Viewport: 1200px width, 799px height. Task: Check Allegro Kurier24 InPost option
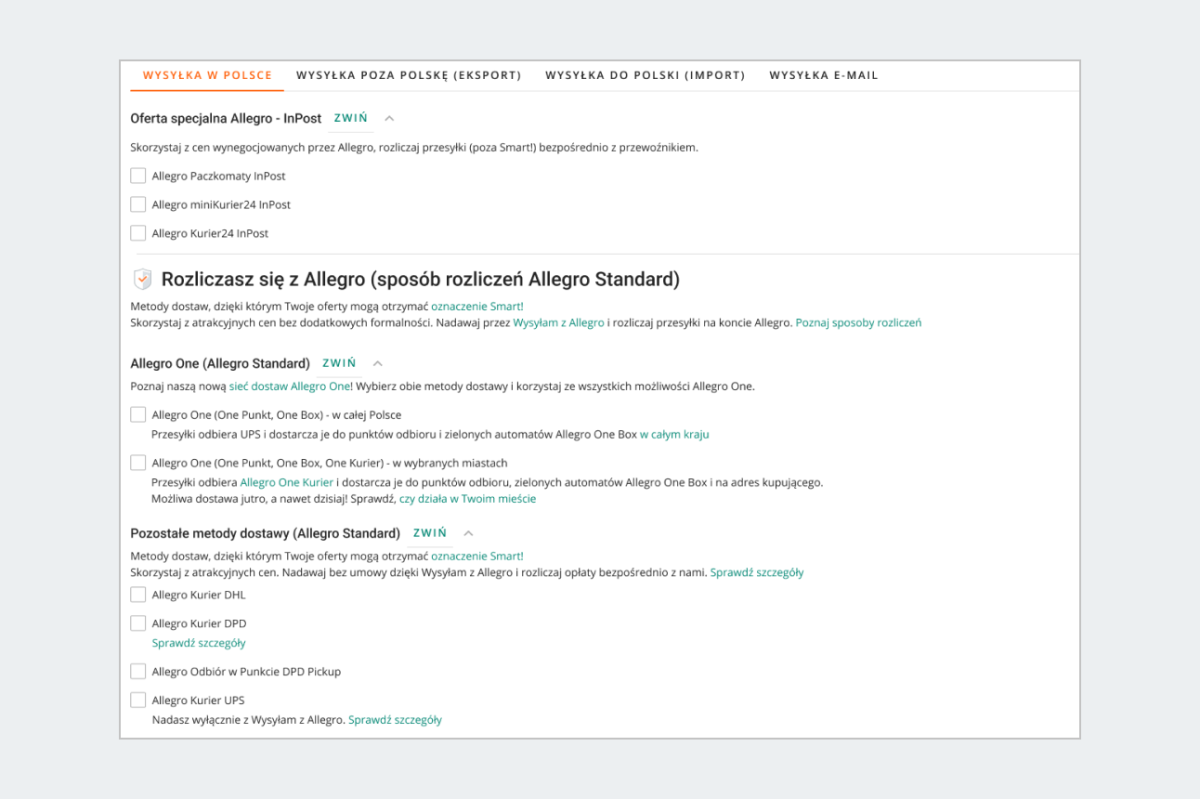138,233
